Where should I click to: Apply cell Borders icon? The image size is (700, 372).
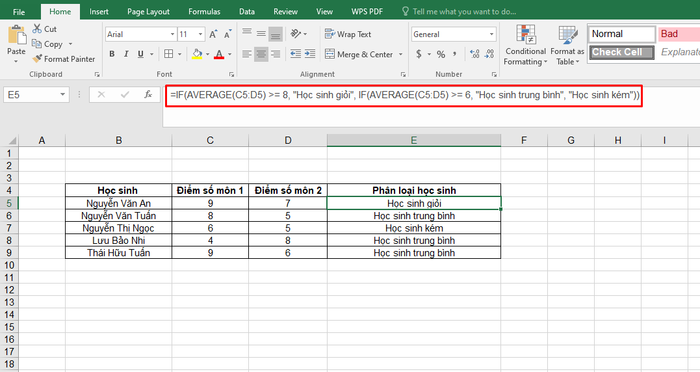click(168, 54)
